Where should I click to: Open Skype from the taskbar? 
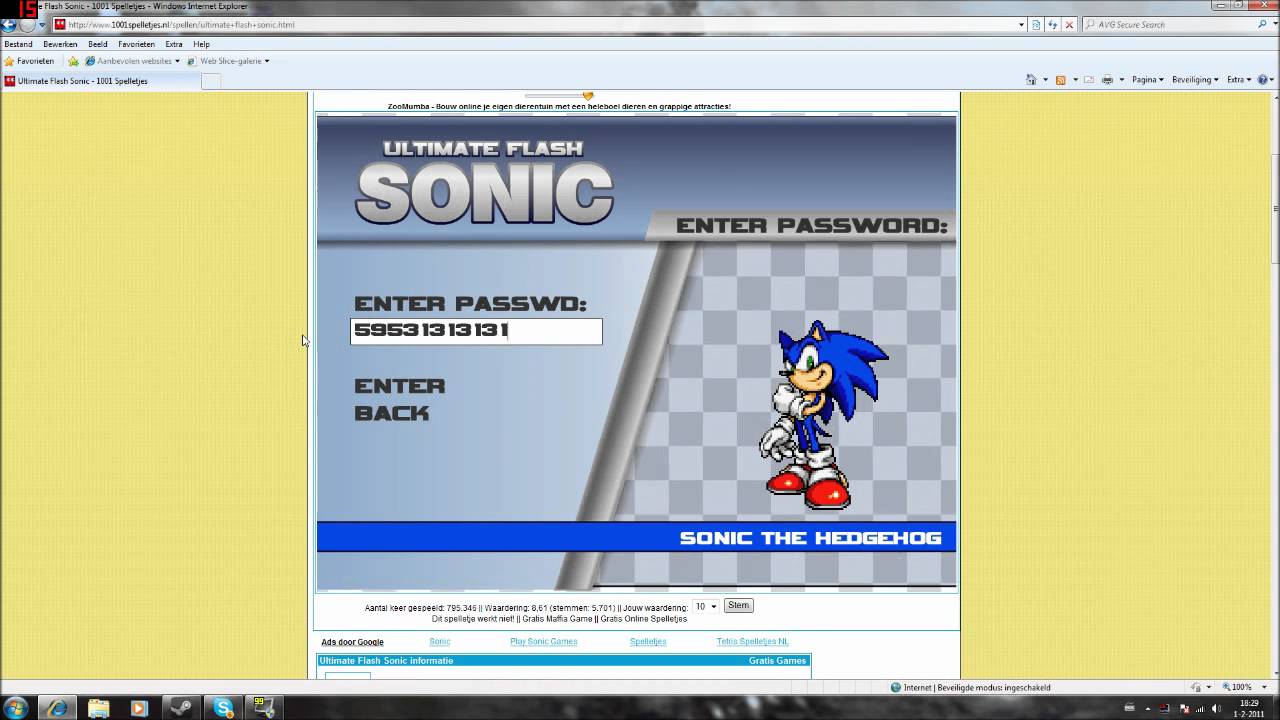pos(223,708)
